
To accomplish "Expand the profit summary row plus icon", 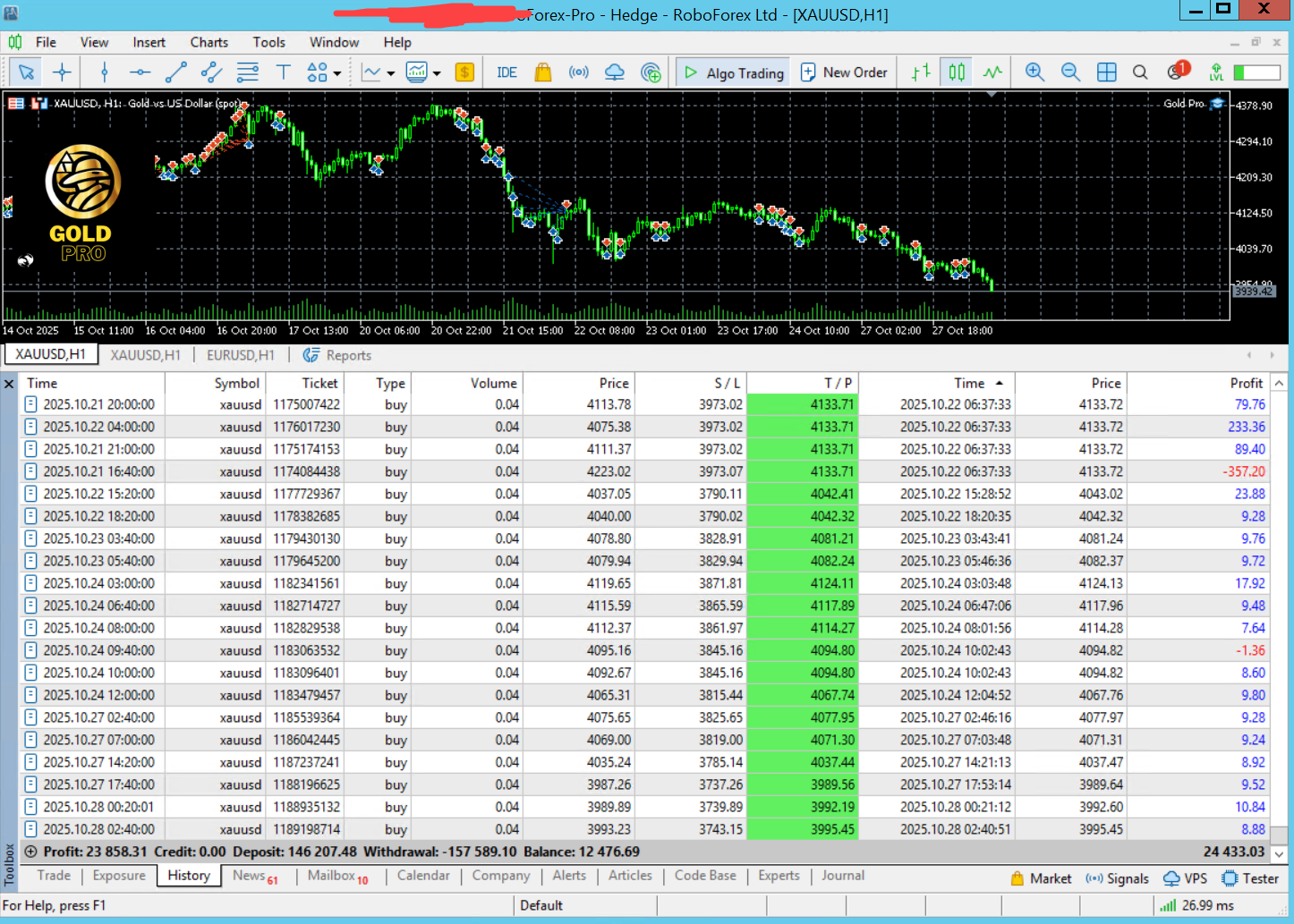I will click(x=30, y=852).
